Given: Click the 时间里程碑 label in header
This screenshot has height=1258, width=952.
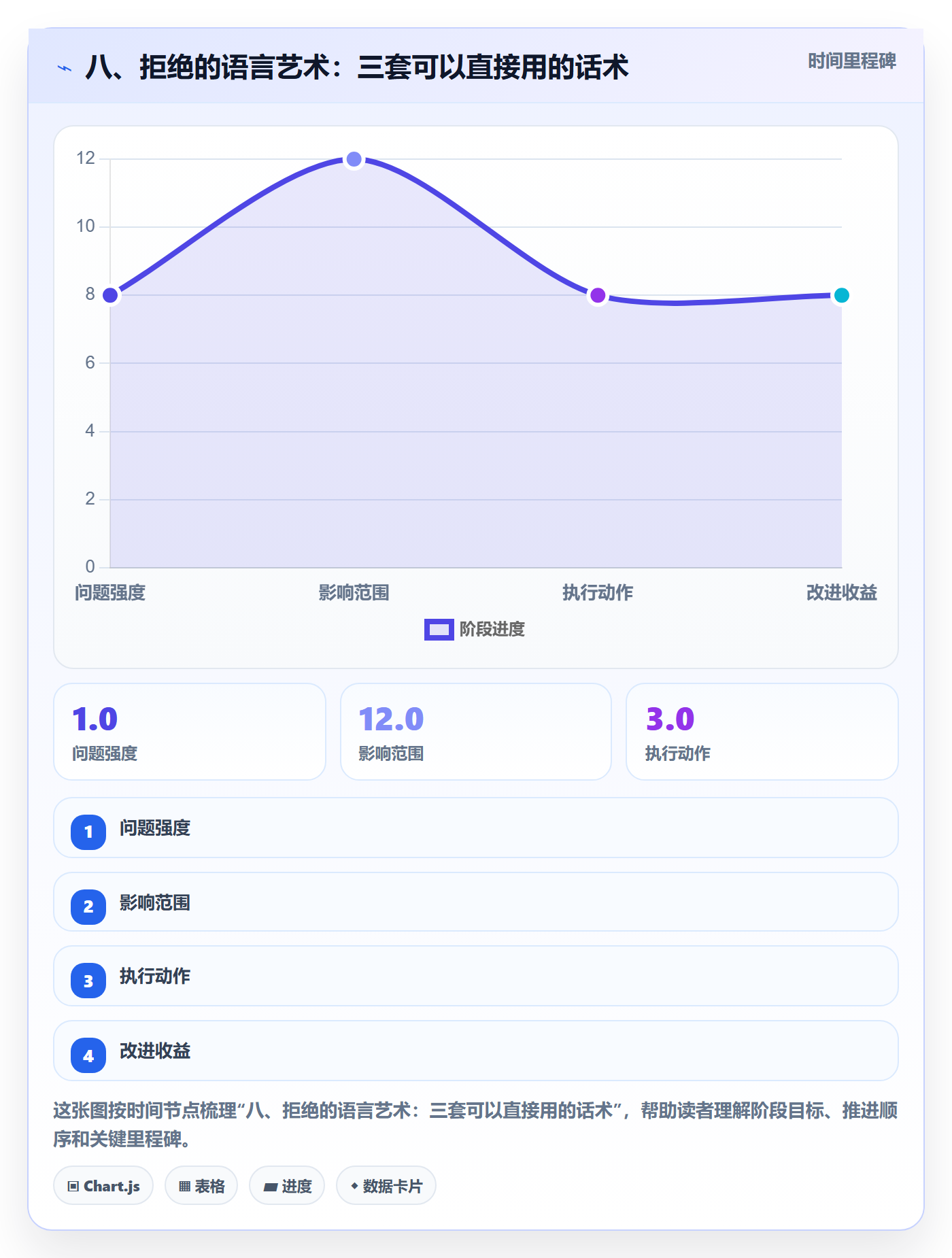Looking at the screenshot, I should click(x=851, y=61).
